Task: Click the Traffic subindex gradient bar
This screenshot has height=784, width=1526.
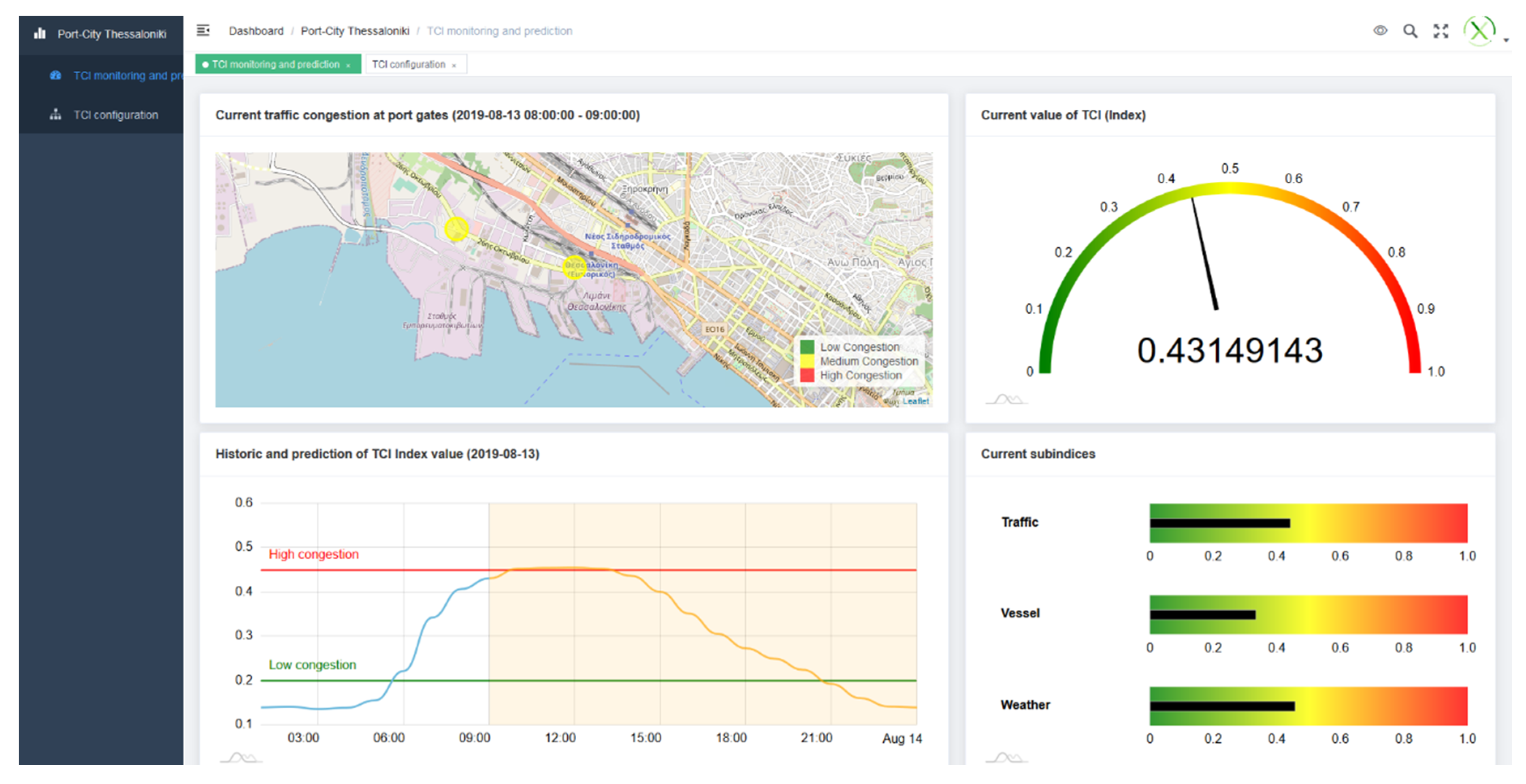Action: [1308, 523]
